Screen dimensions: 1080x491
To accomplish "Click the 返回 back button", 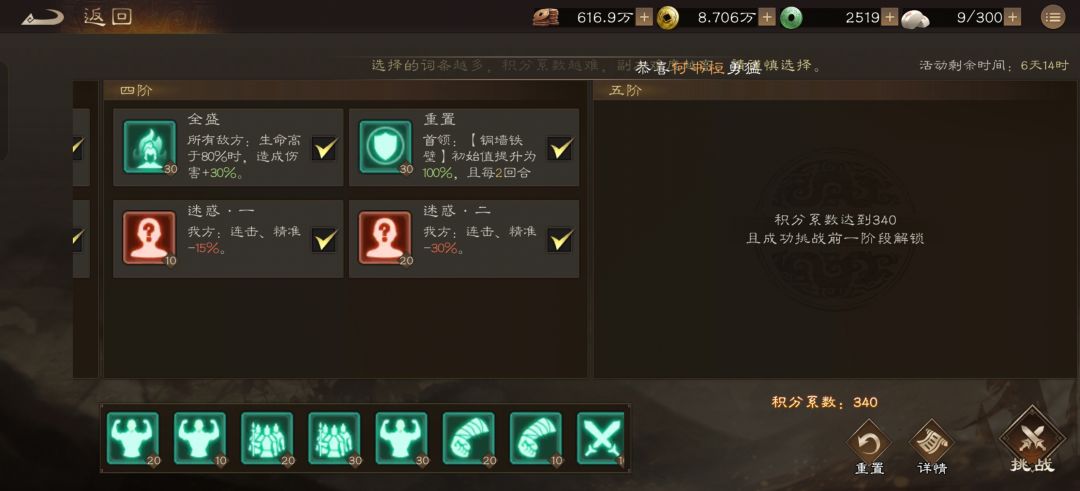I will (77, 17).
